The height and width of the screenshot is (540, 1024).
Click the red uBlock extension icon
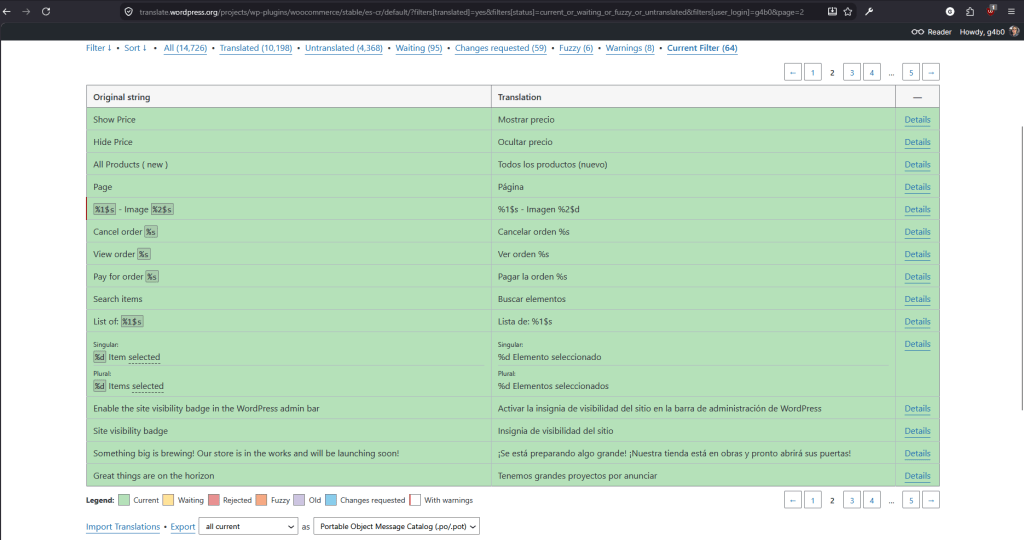click(991, 10)
